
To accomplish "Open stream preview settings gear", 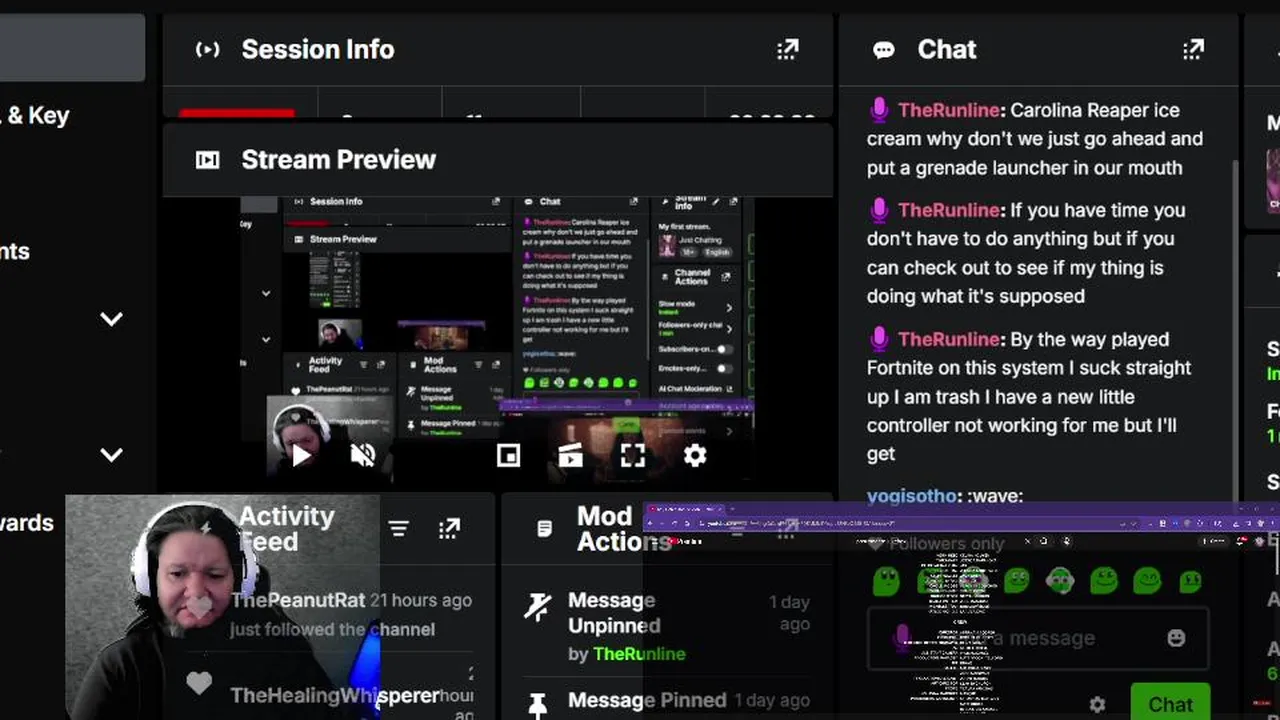I will click(x=695, y=456).
